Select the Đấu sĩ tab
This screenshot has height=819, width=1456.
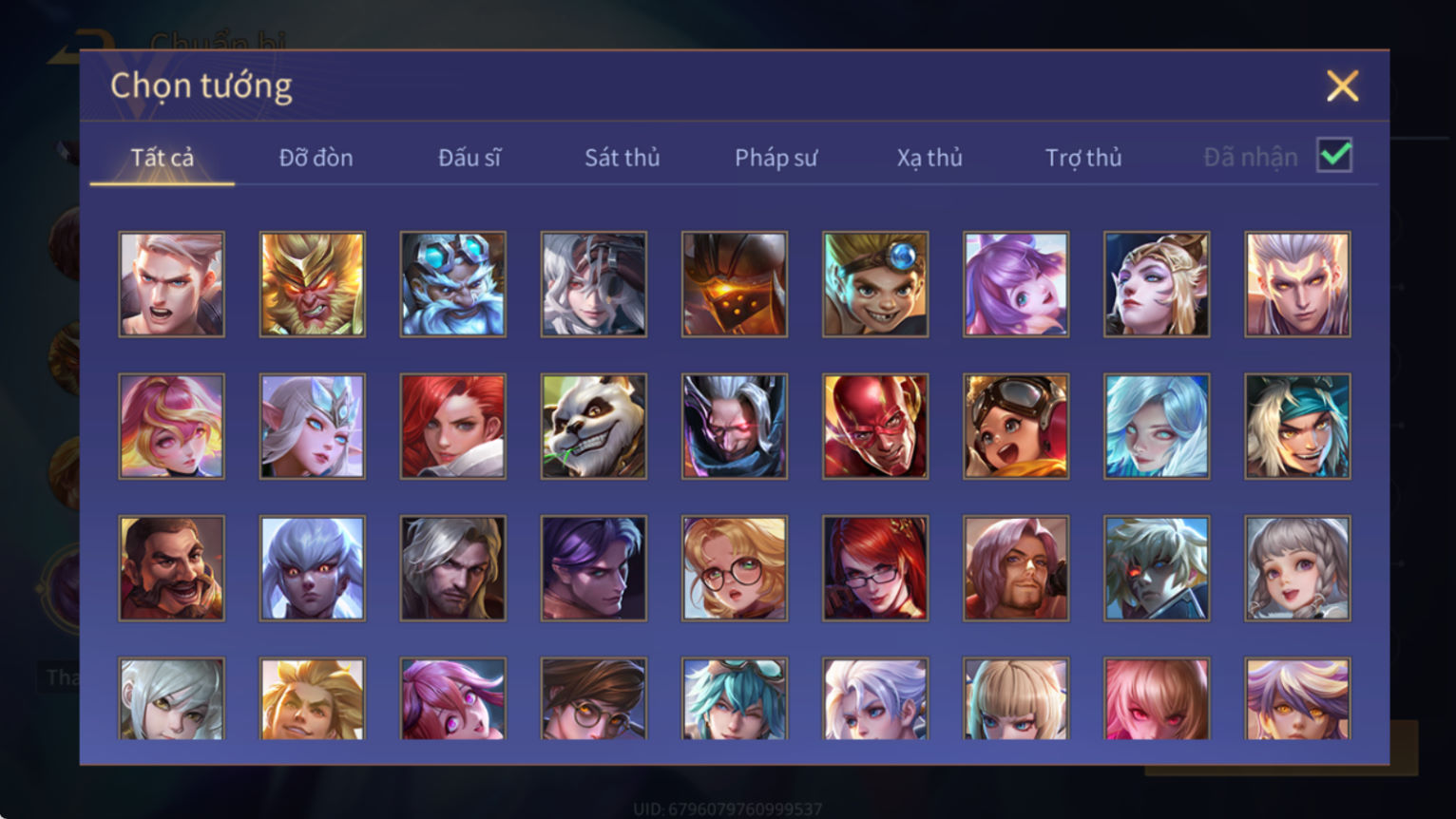coord(469,158)
